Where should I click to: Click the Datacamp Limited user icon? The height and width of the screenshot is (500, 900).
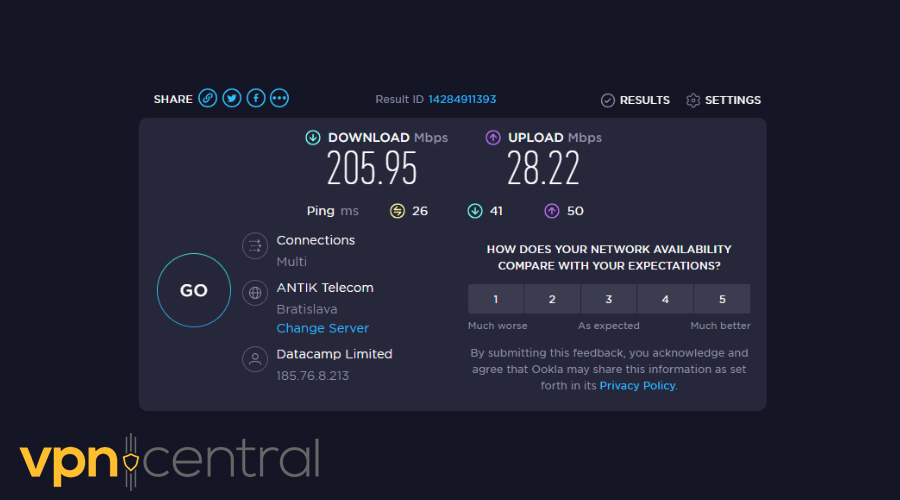255,359
